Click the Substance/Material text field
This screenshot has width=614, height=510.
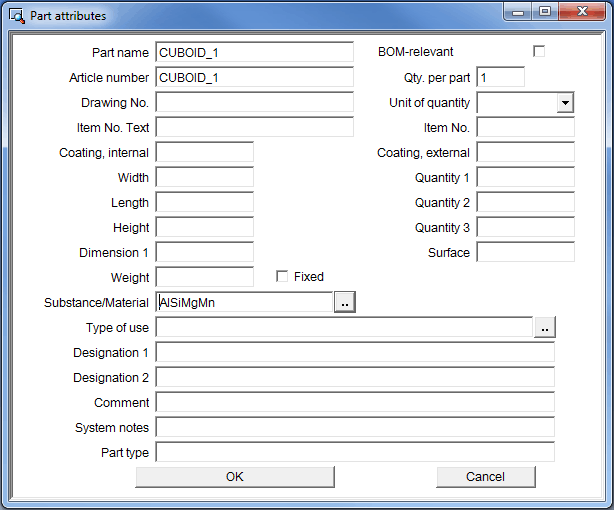click(x=243, y=302)
